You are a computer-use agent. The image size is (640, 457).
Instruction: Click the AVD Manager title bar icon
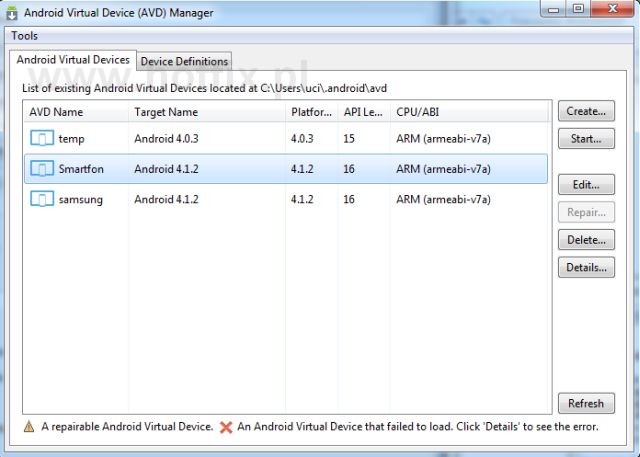click(12, 13)
